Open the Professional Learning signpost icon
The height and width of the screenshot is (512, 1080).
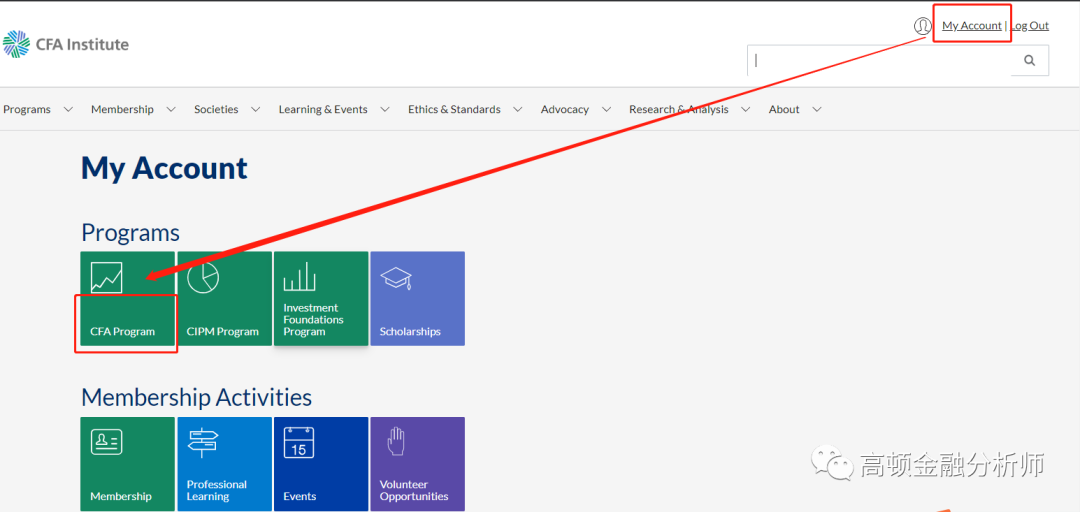coord(203,443)
